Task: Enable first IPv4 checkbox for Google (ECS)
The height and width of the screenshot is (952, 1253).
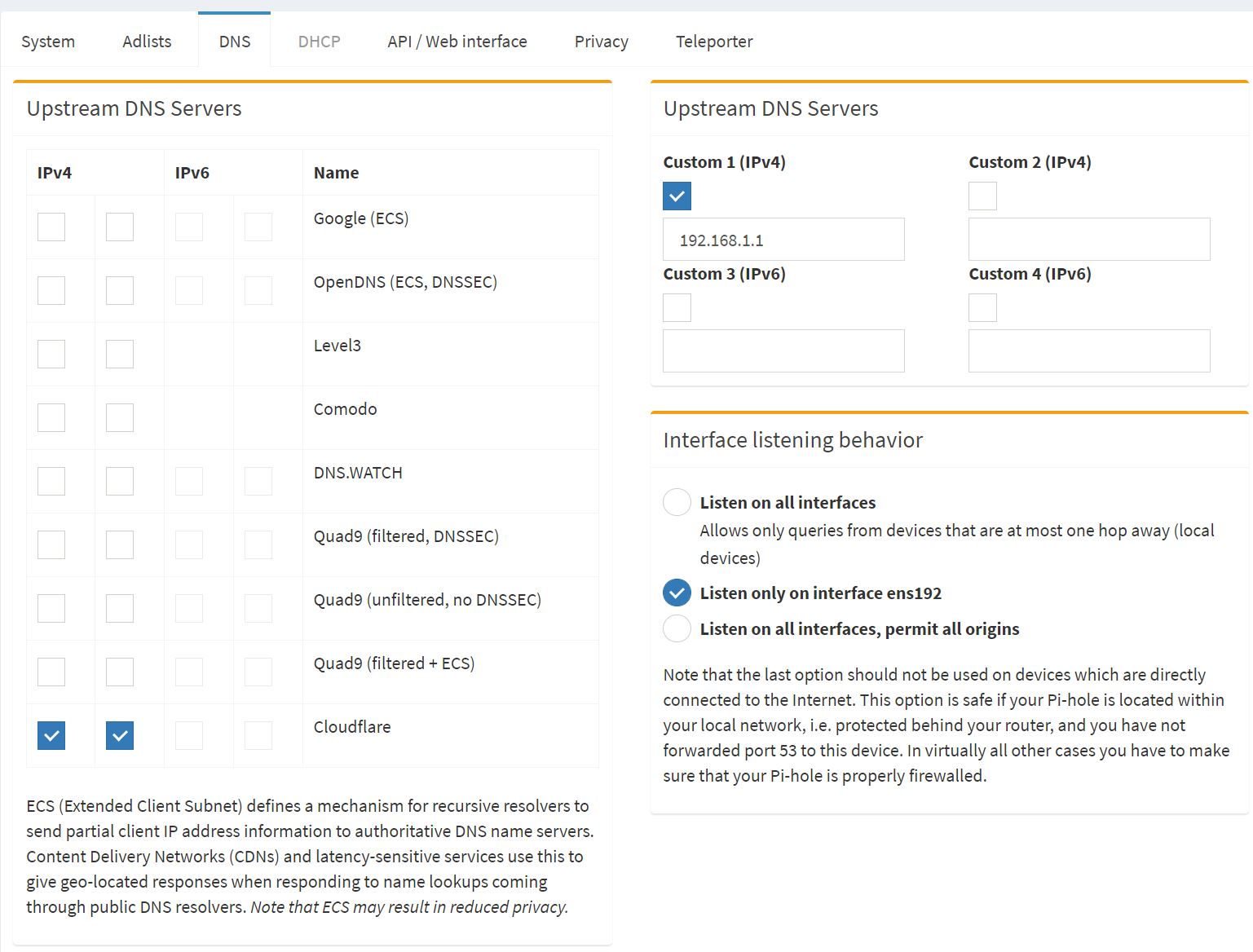Action: point(51,227)
